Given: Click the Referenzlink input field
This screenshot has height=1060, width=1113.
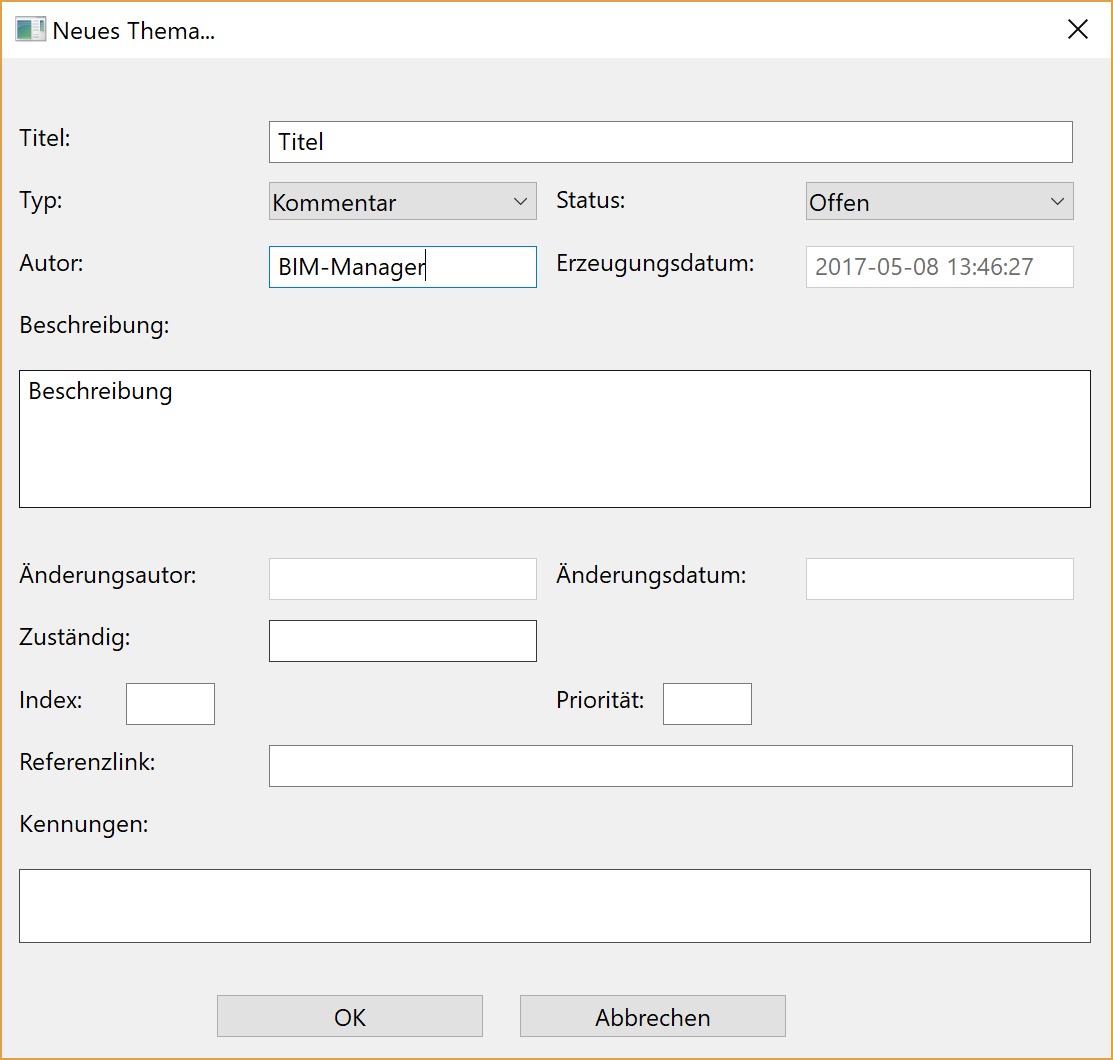Looking at the screenshot, I should (x=670, y=765).
